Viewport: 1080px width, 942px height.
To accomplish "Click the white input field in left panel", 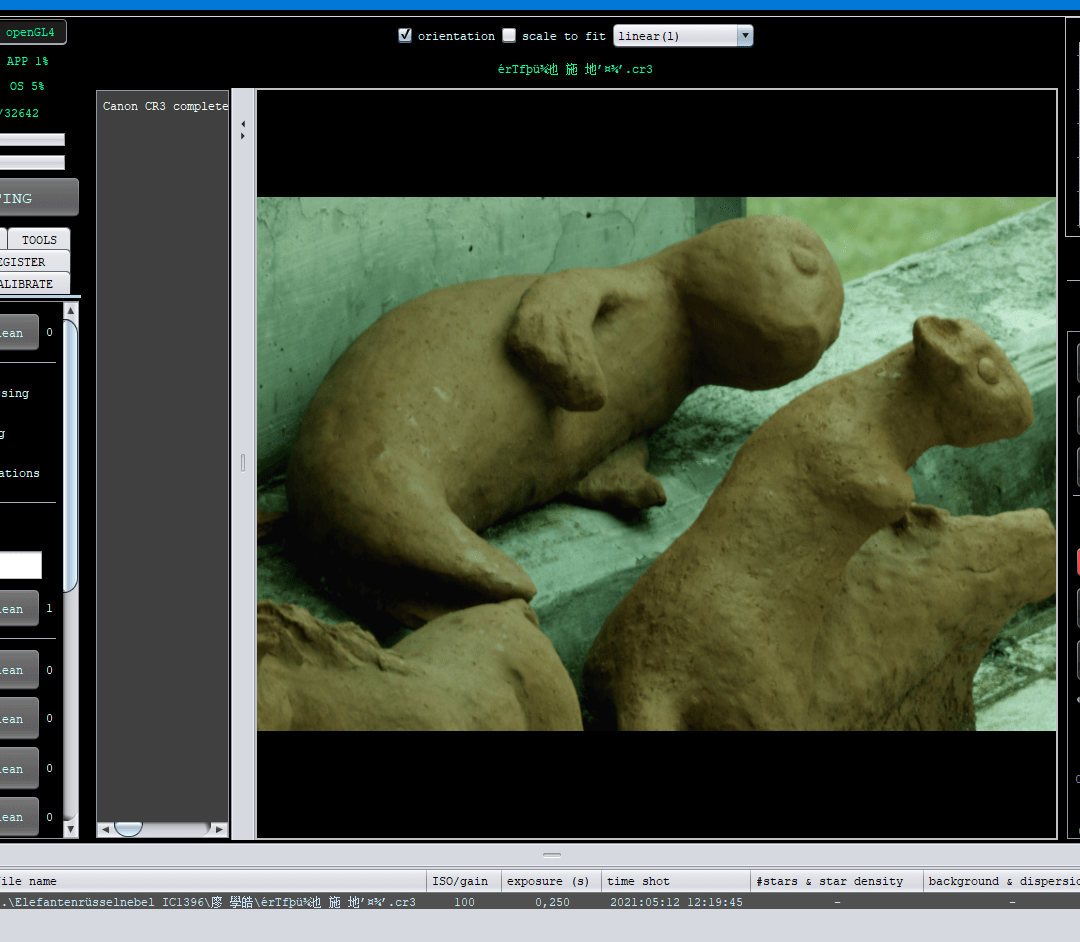I will 20,565.
